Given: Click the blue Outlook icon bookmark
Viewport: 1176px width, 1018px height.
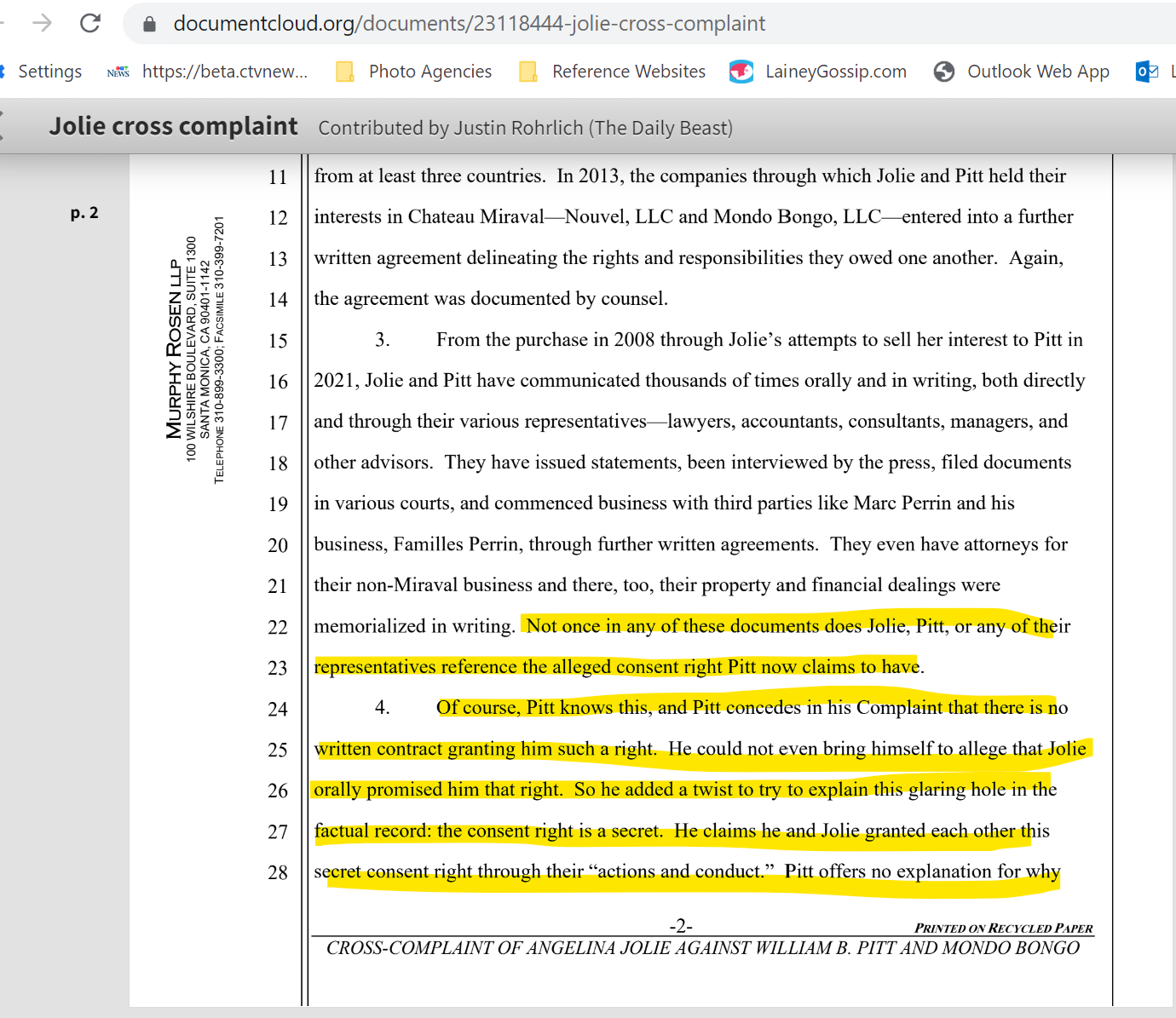Looking at the screenshot, I should [x=1146, y=72].
